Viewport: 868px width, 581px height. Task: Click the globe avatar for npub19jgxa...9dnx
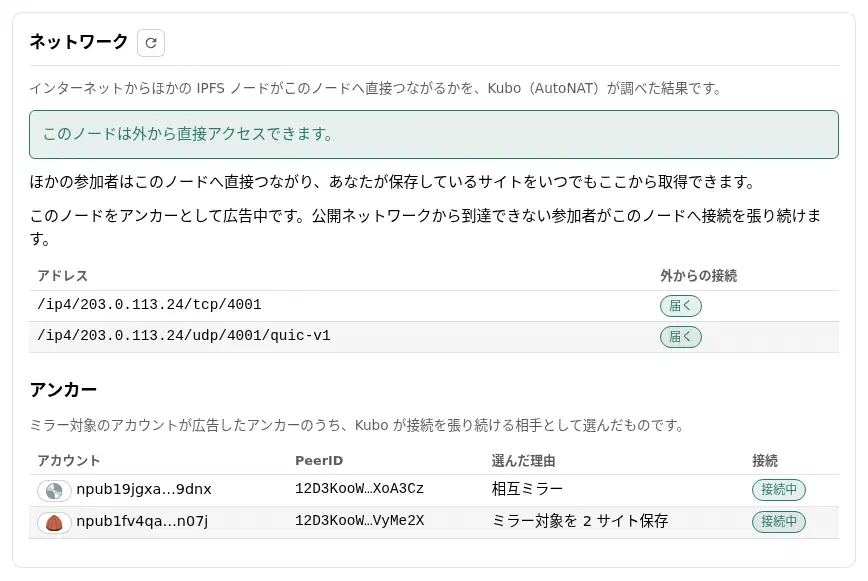point(54,491)
